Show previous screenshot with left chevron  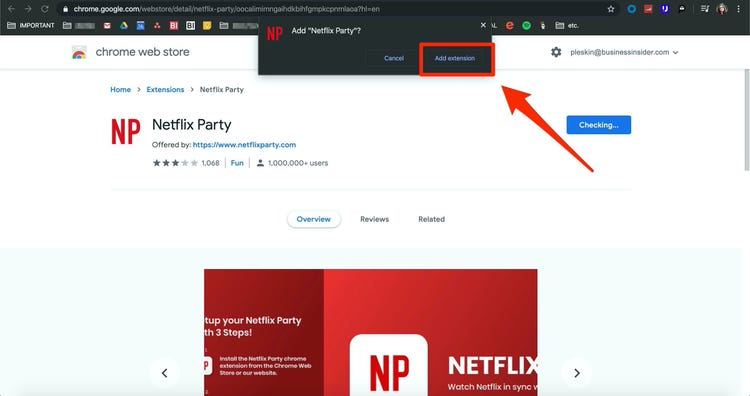tap(165, 373)
